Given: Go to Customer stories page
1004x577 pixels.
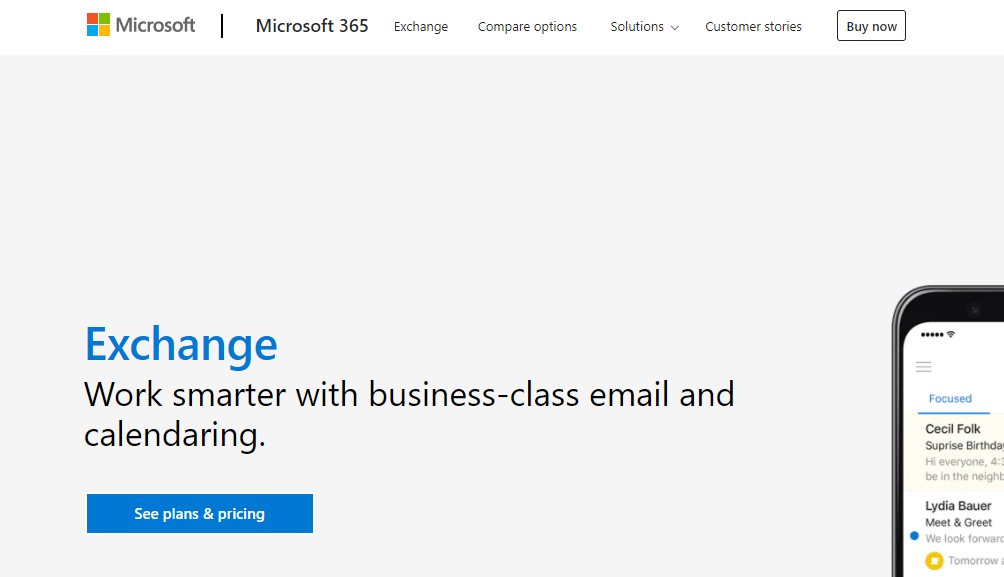Looking at the screenshot, I should [753, 26].
